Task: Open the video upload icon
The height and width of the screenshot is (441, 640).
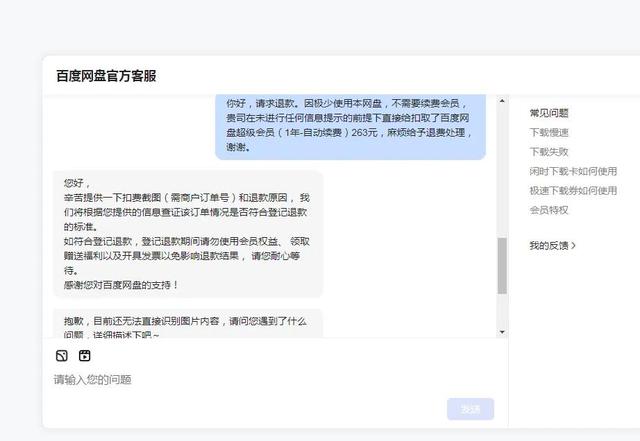Action: 84,356
